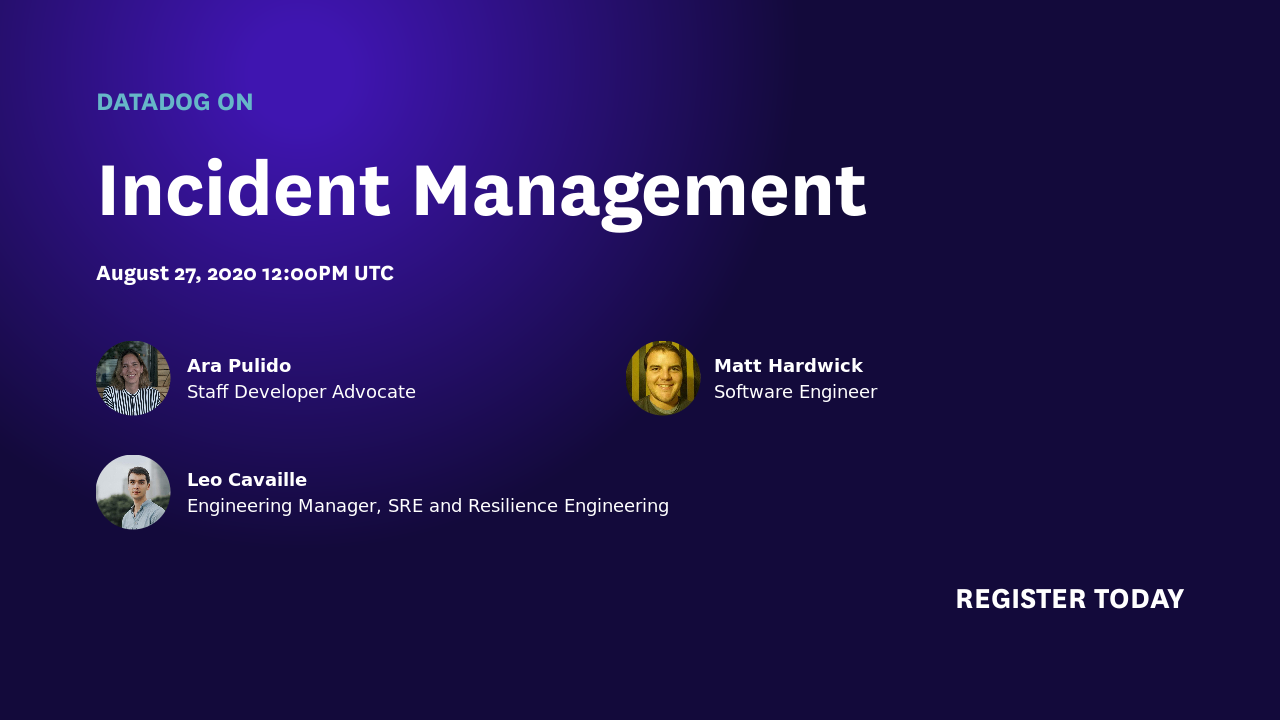
Task: Click the 12:00PM UTC time text
Action: [330, 272]
